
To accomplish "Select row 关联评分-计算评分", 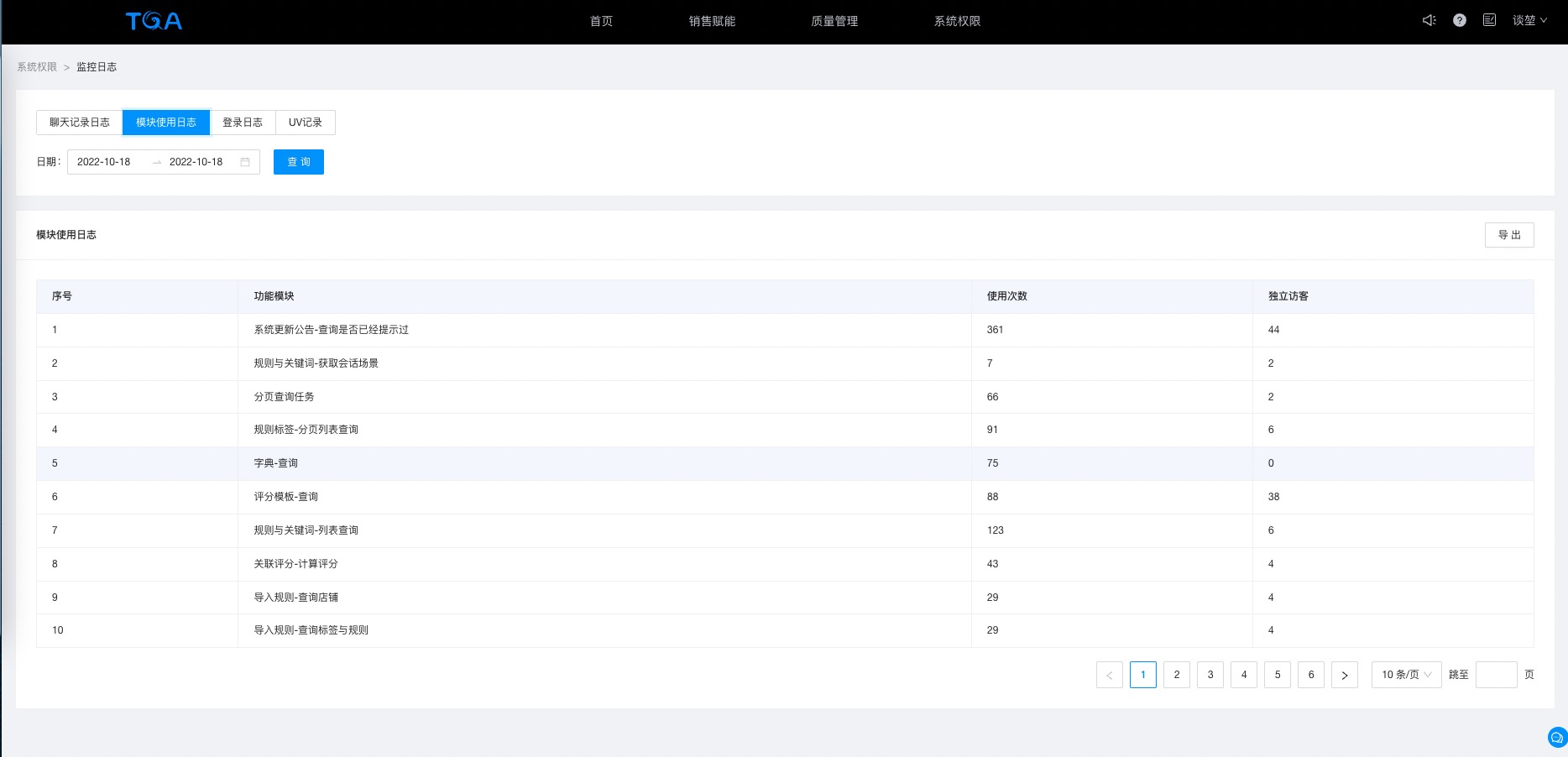I will (785, 564).
